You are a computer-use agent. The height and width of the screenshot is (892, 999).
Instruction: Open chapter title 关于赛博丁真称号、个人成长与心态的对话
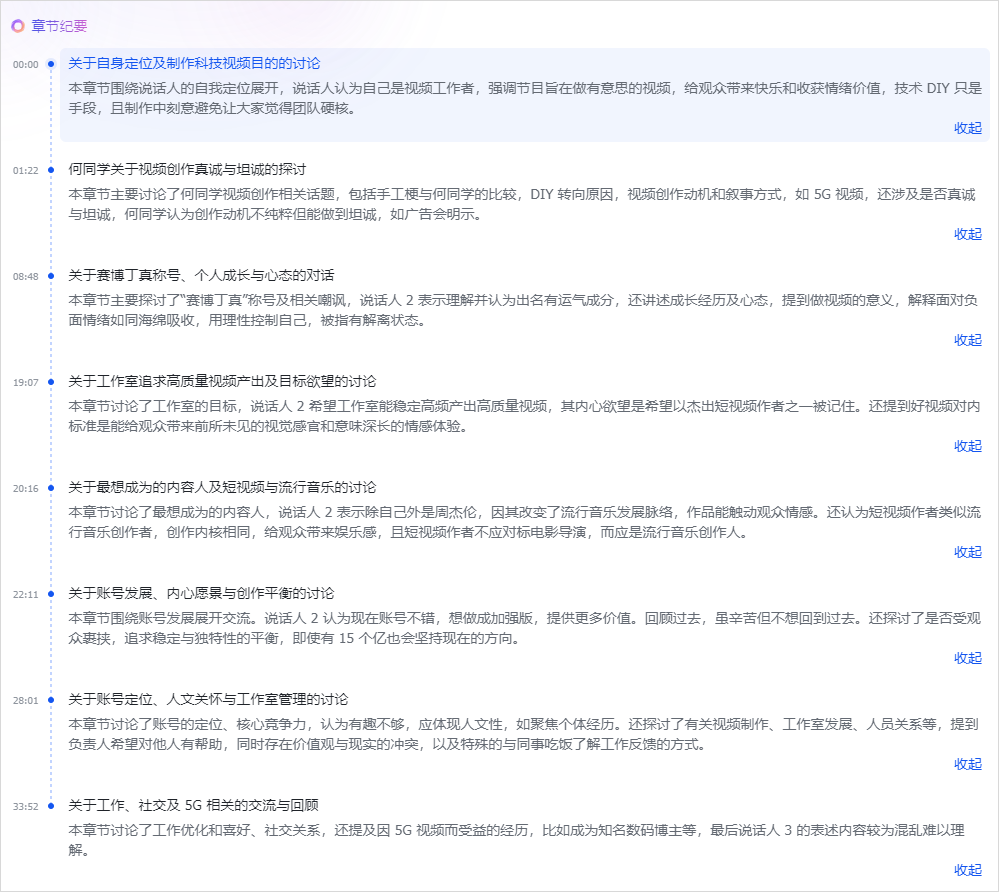click(201, 275)
